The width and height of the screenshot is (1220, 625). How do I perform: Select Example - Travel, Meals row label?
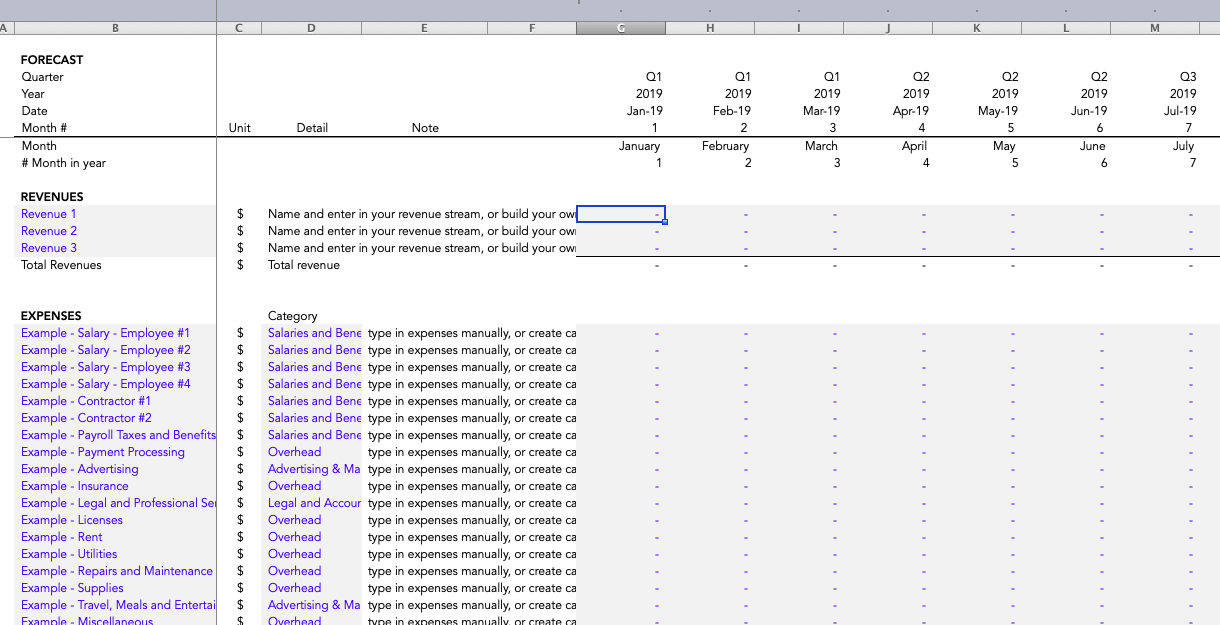pyautogui.click(x=118, y=605)
